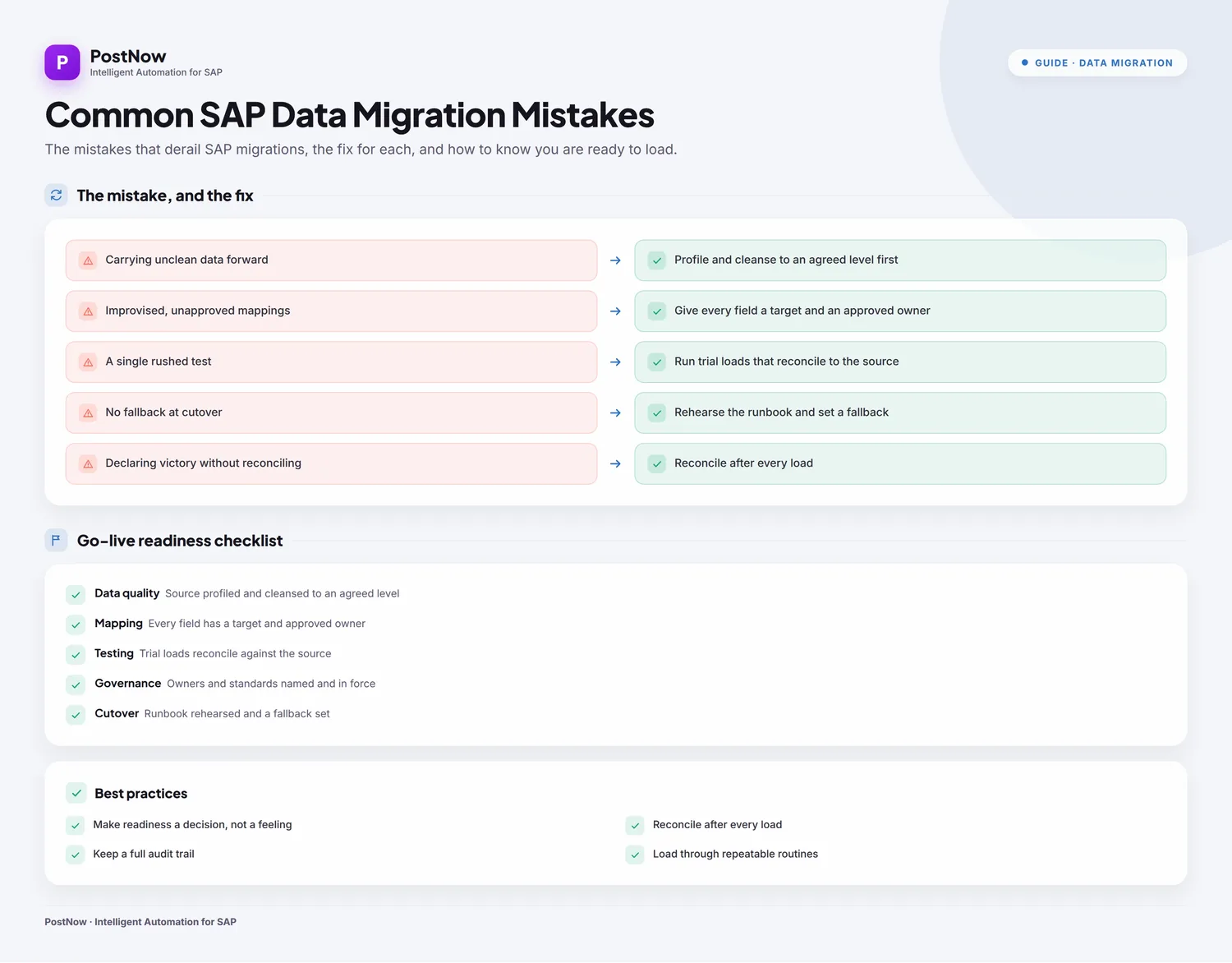Click check icon on Rehearse the runbook card
This screenshot has width=1232, height=963.
click(657, 413)
